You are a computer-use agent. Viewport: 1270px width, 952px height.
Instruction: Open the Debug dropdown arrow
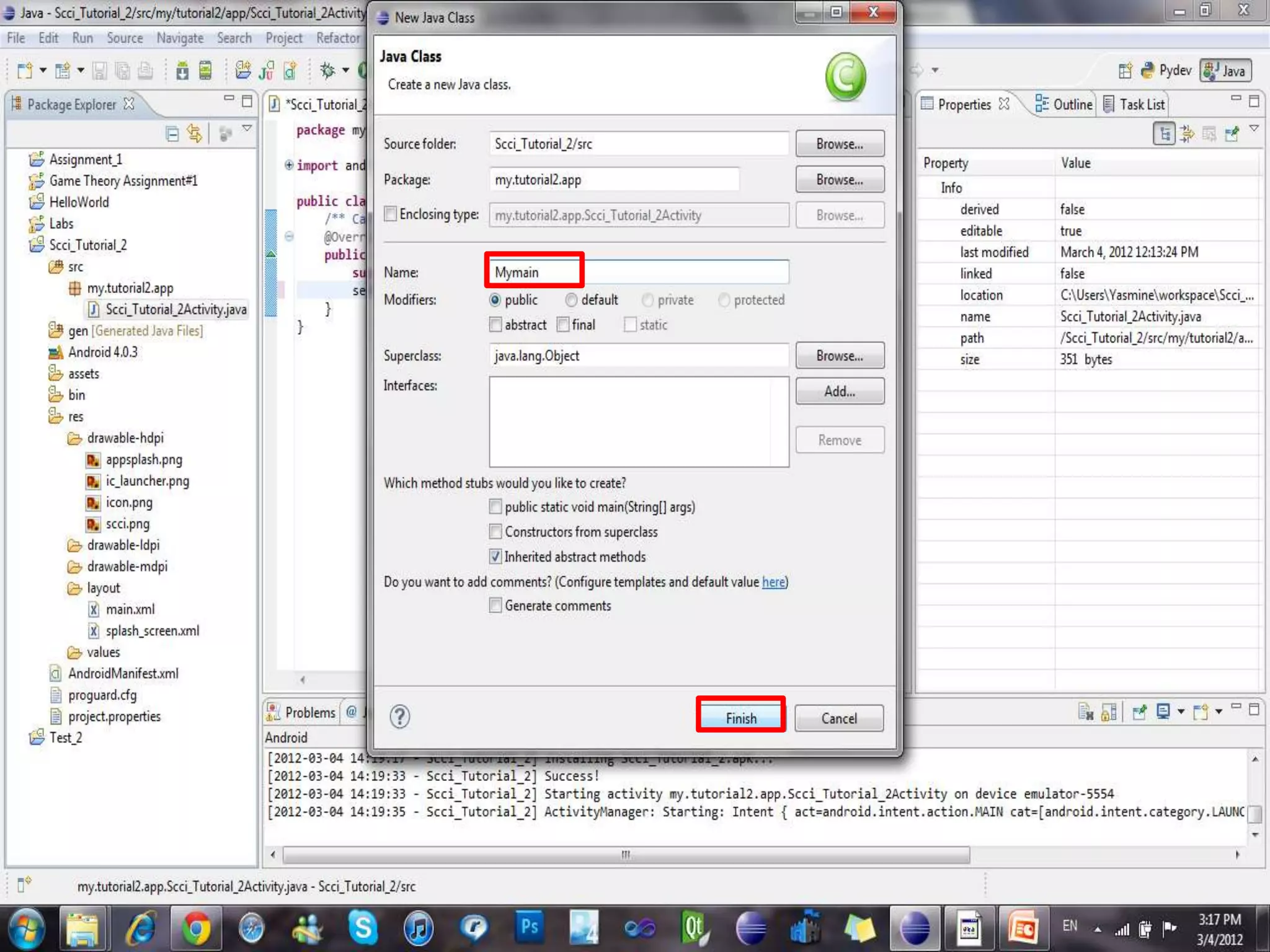coord(345,71)
